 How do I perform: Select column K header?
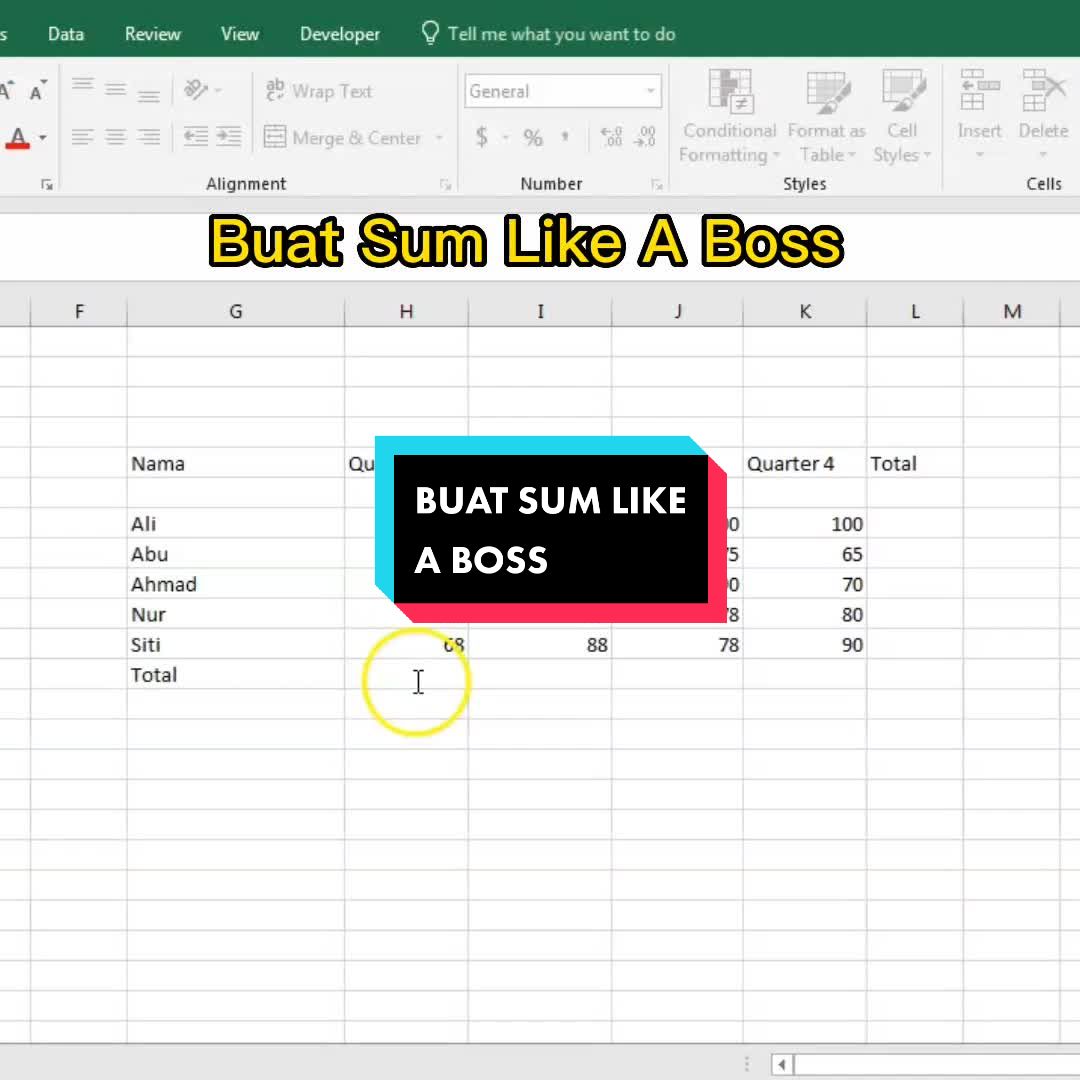click(x=804, y=311)
